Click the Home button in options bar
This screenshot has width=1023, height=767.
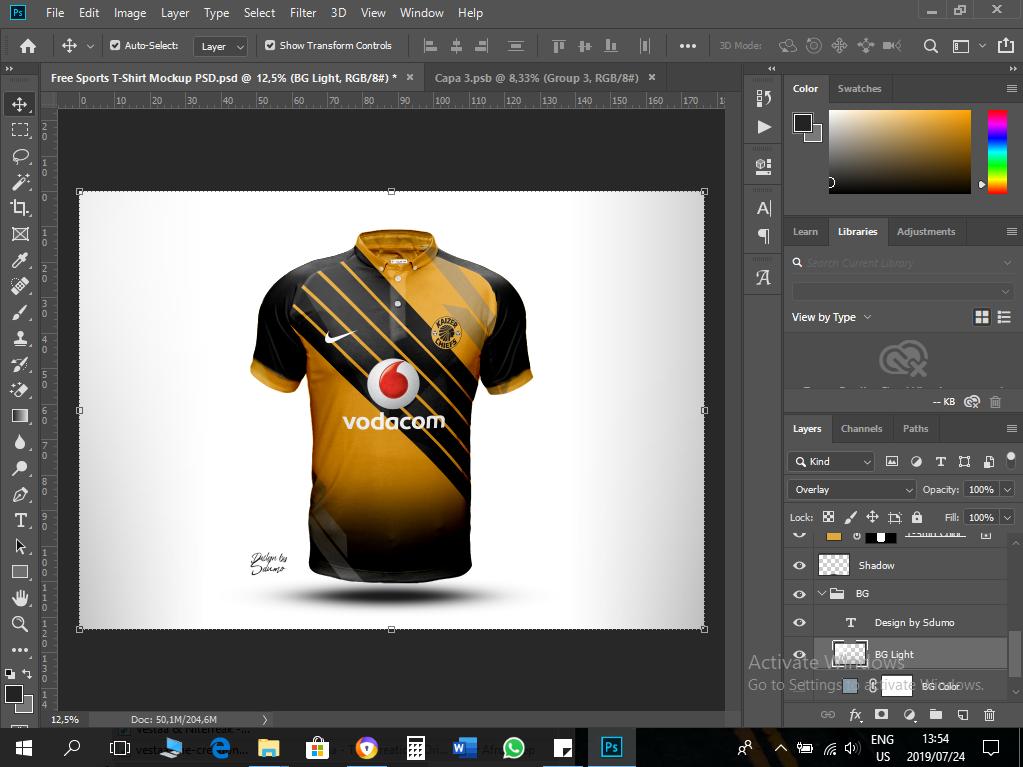click(x=28, y=46)
